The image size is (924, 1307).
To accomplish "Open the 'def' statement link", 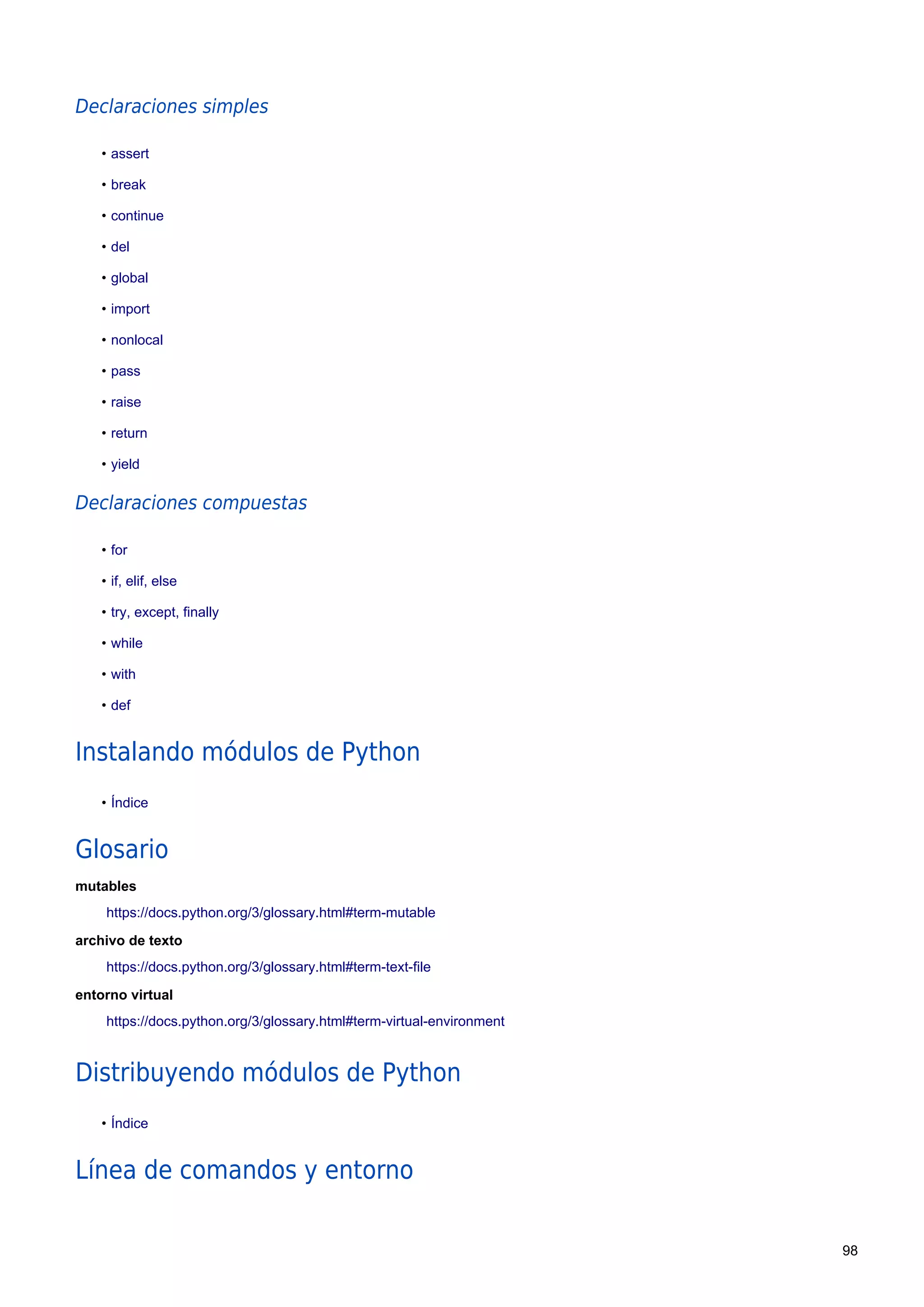I will pos(120,705).
